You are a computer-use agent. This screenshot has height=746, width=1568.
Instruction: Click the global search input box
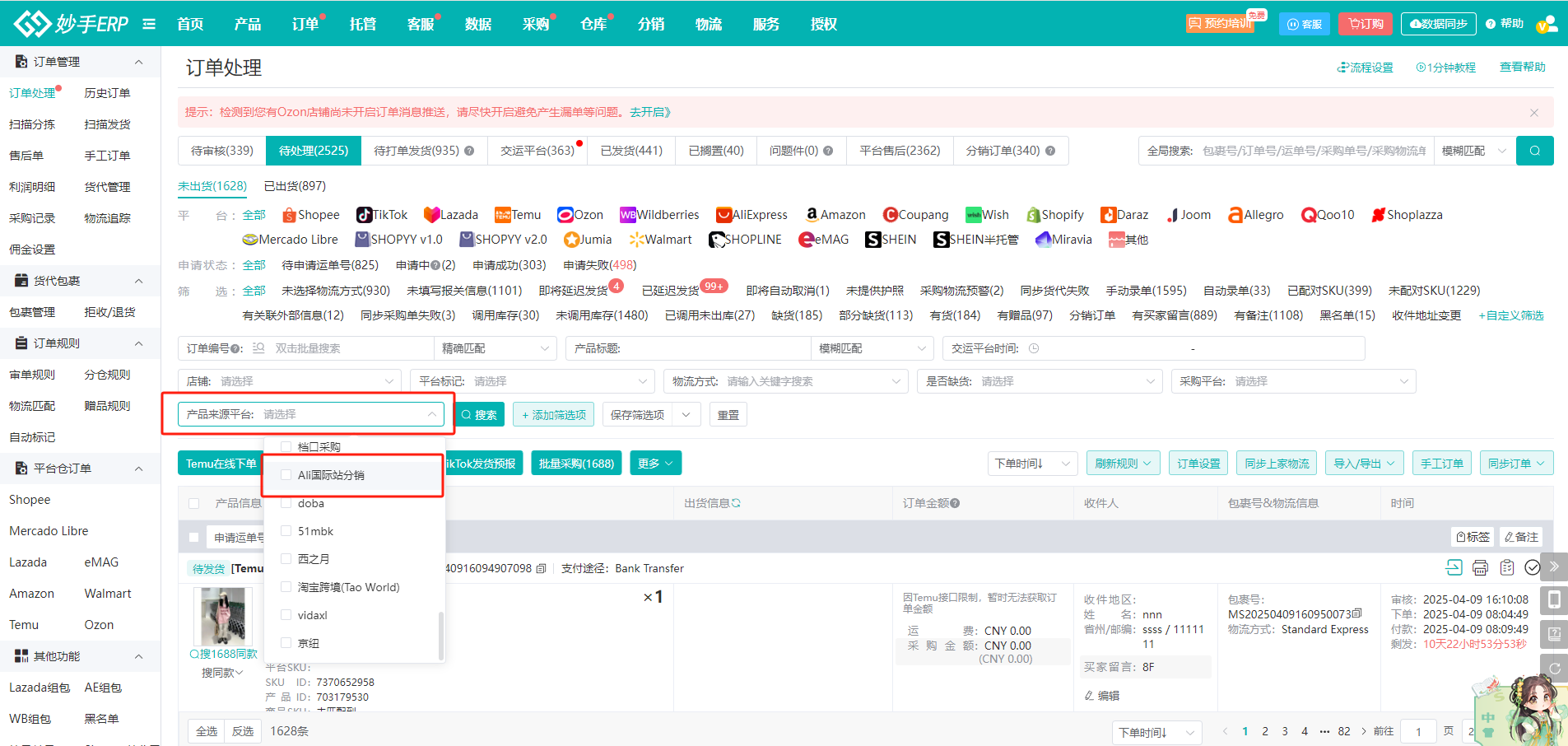(1314, 151)
